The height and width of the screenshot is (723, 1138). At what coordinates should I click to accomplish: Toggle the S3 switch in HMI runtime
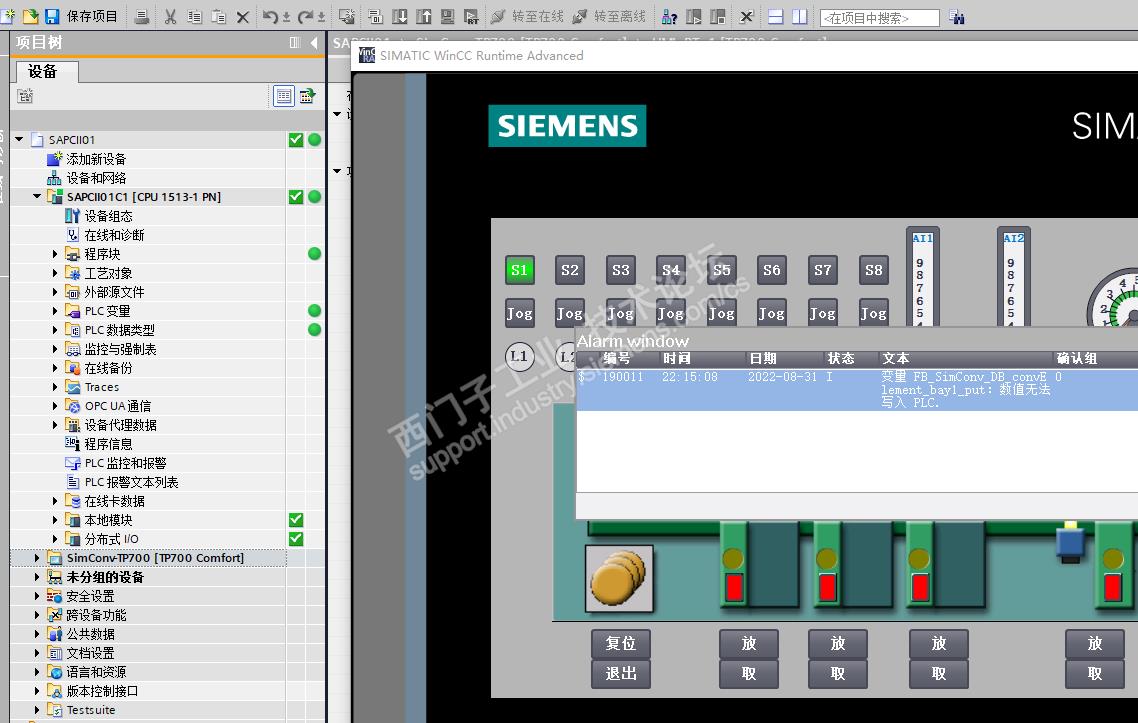[621, 270]
